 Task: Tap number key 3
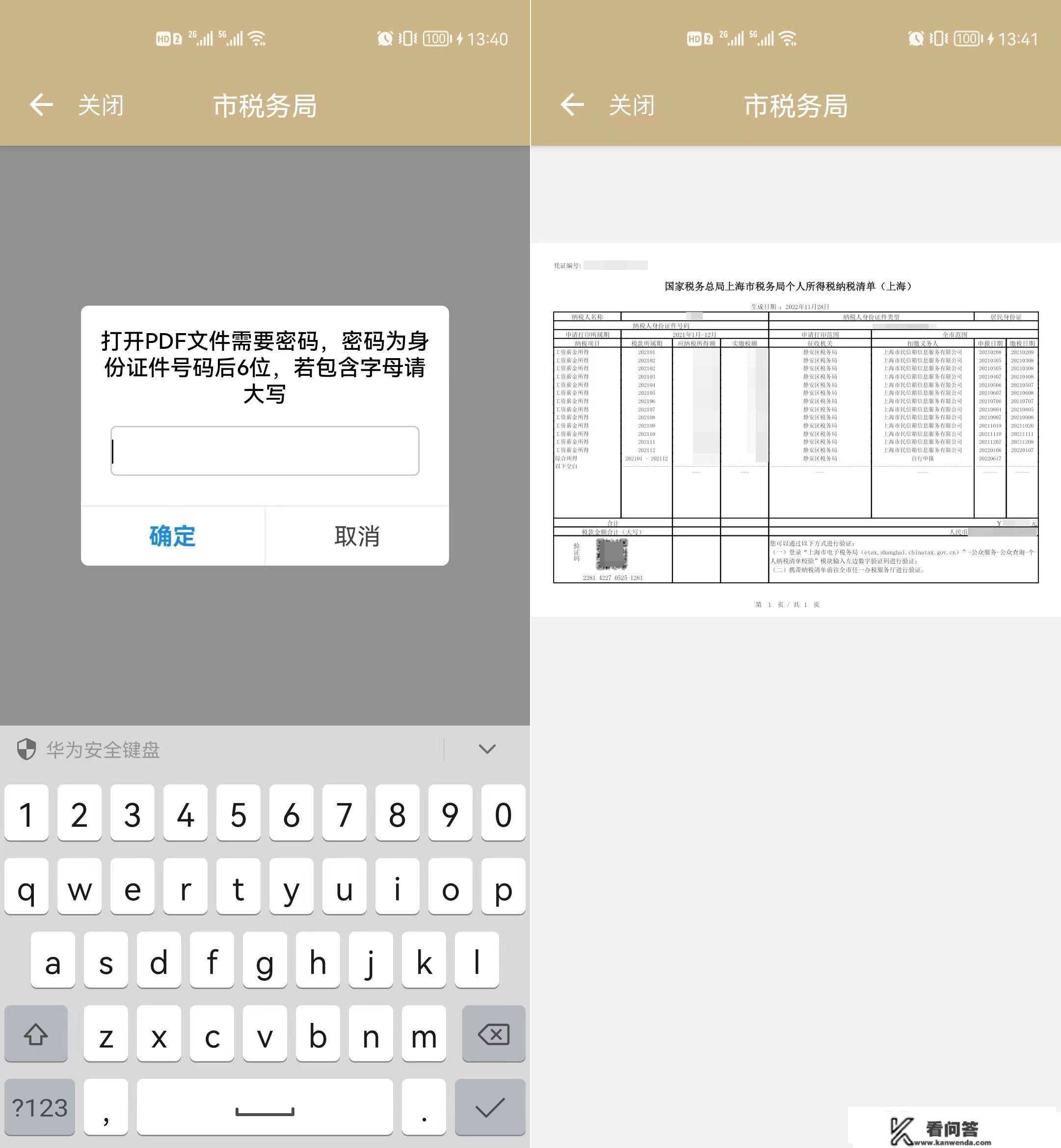click(132, 813)
